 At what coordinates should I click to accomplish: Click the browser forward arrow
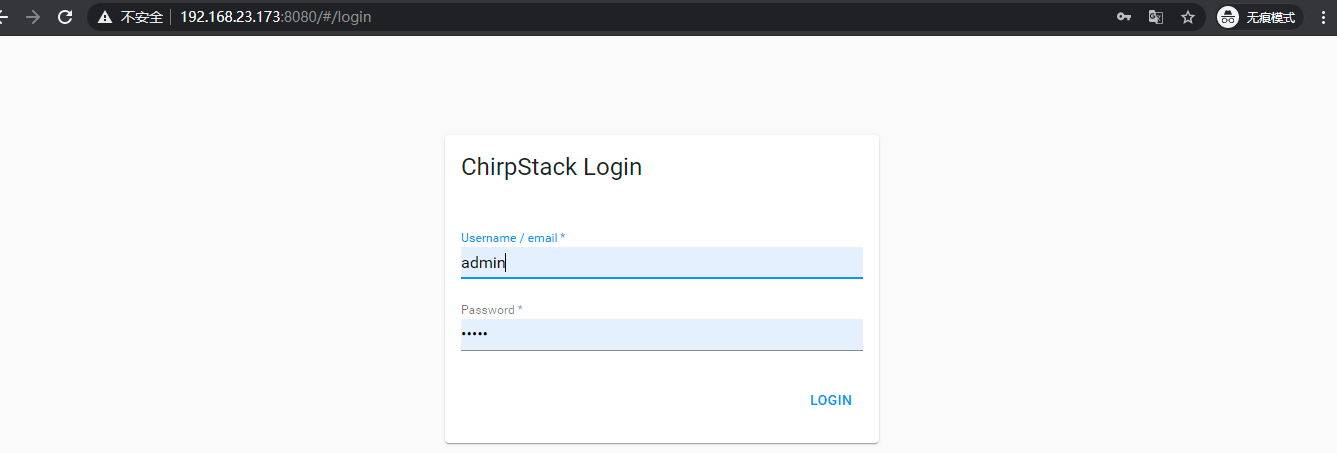pos(33,17)
